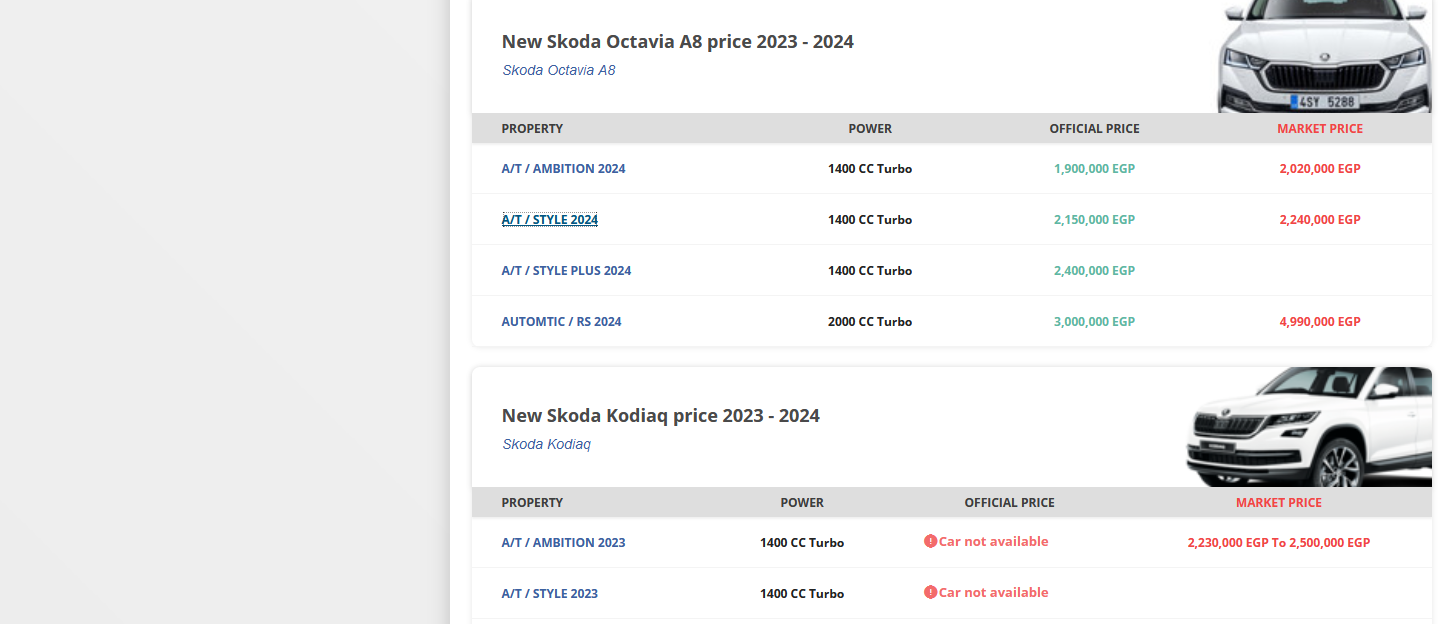The width and height of the screenshot is (1446, 624).
Task: Click the white Skoda Kodiaq SUV thumbnail
Action: click(1309, 427)
